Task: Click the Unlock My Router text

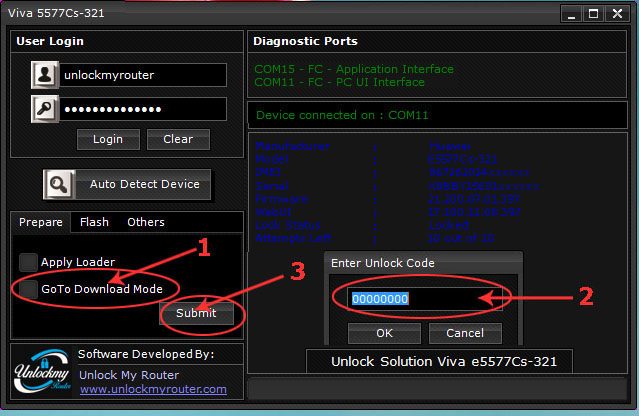Action: point(129,375)
